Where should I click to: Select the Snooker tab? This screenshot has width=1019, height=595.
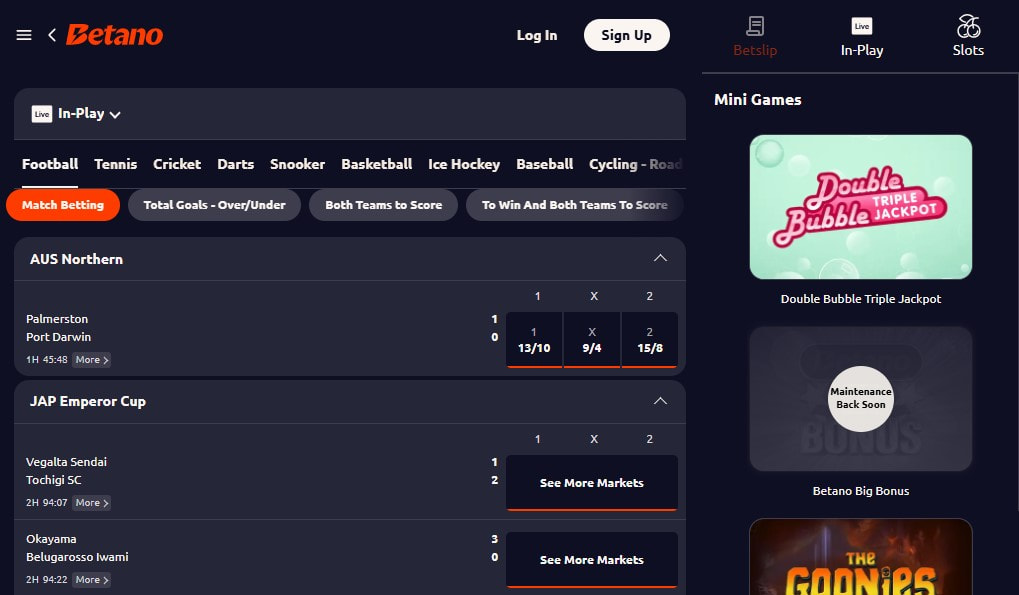pyautogui.click(x=298, y=164)
